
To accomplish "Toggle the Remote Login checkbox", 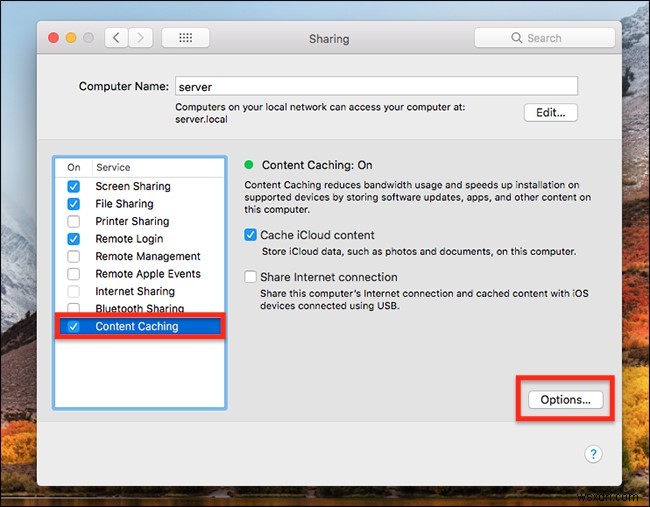I will (74, 239).
